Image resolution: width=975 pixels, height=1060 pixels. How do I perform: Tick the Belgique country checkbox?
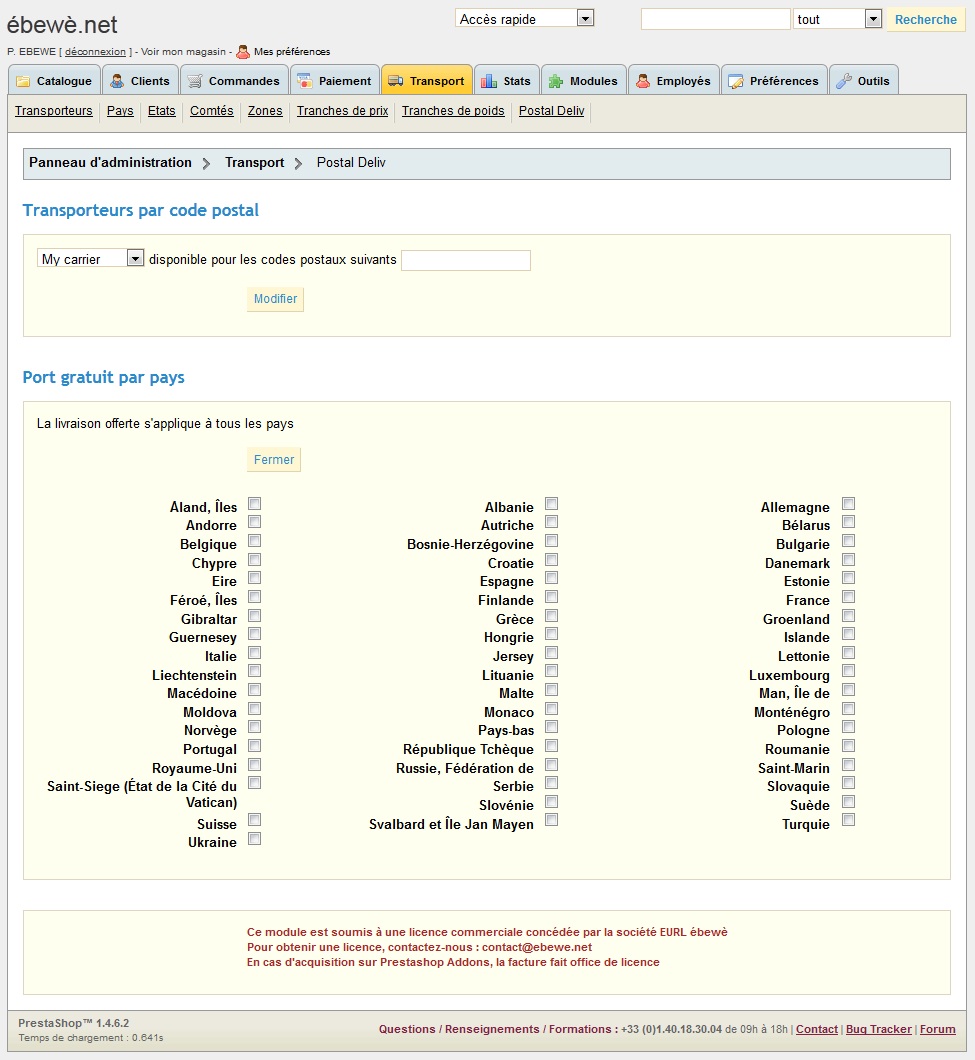[254, 541]
